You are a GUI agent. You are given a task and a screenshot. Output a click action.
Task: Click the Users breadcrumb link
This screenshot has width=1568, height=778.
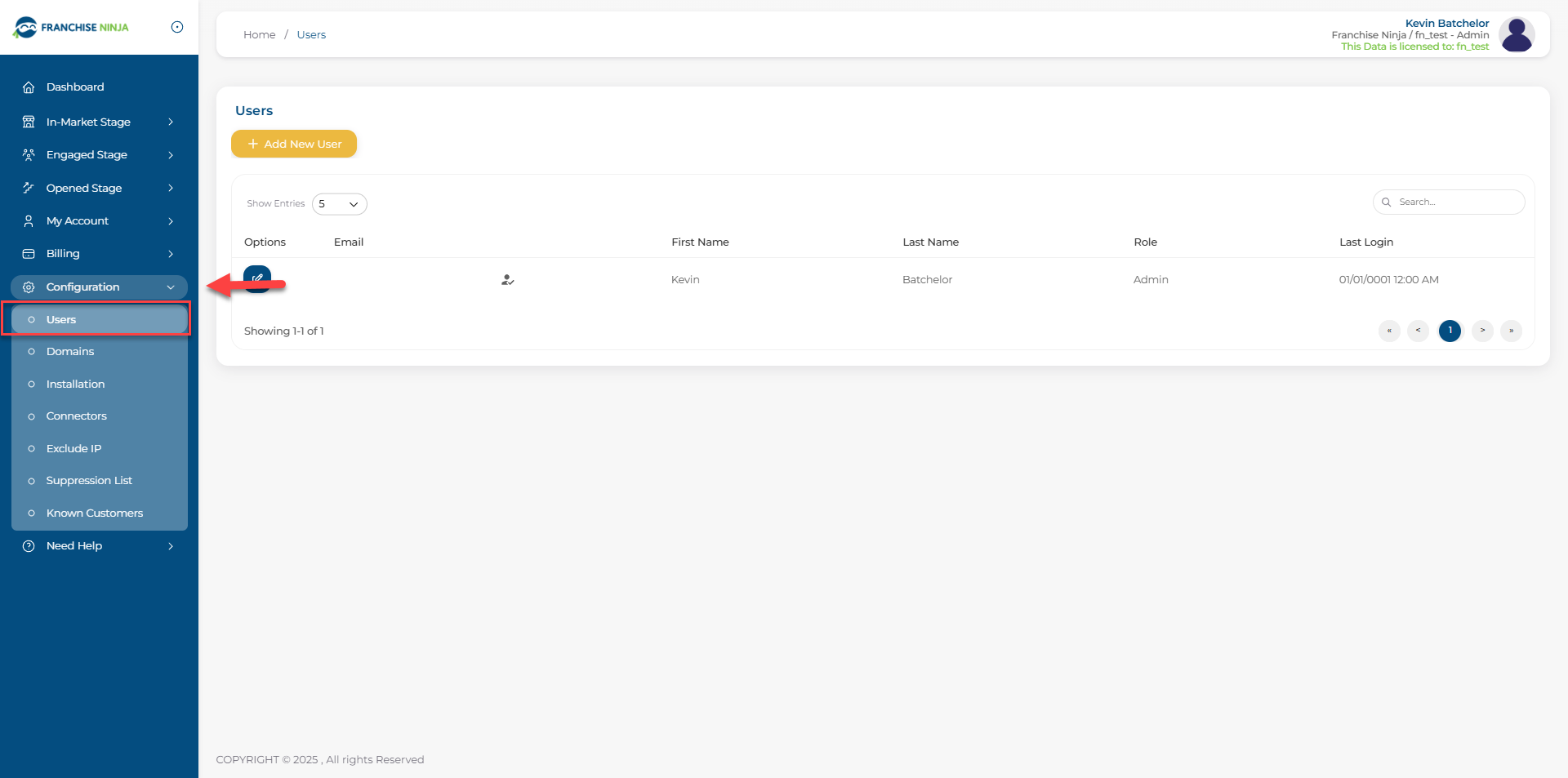click(x=311, y=34)
